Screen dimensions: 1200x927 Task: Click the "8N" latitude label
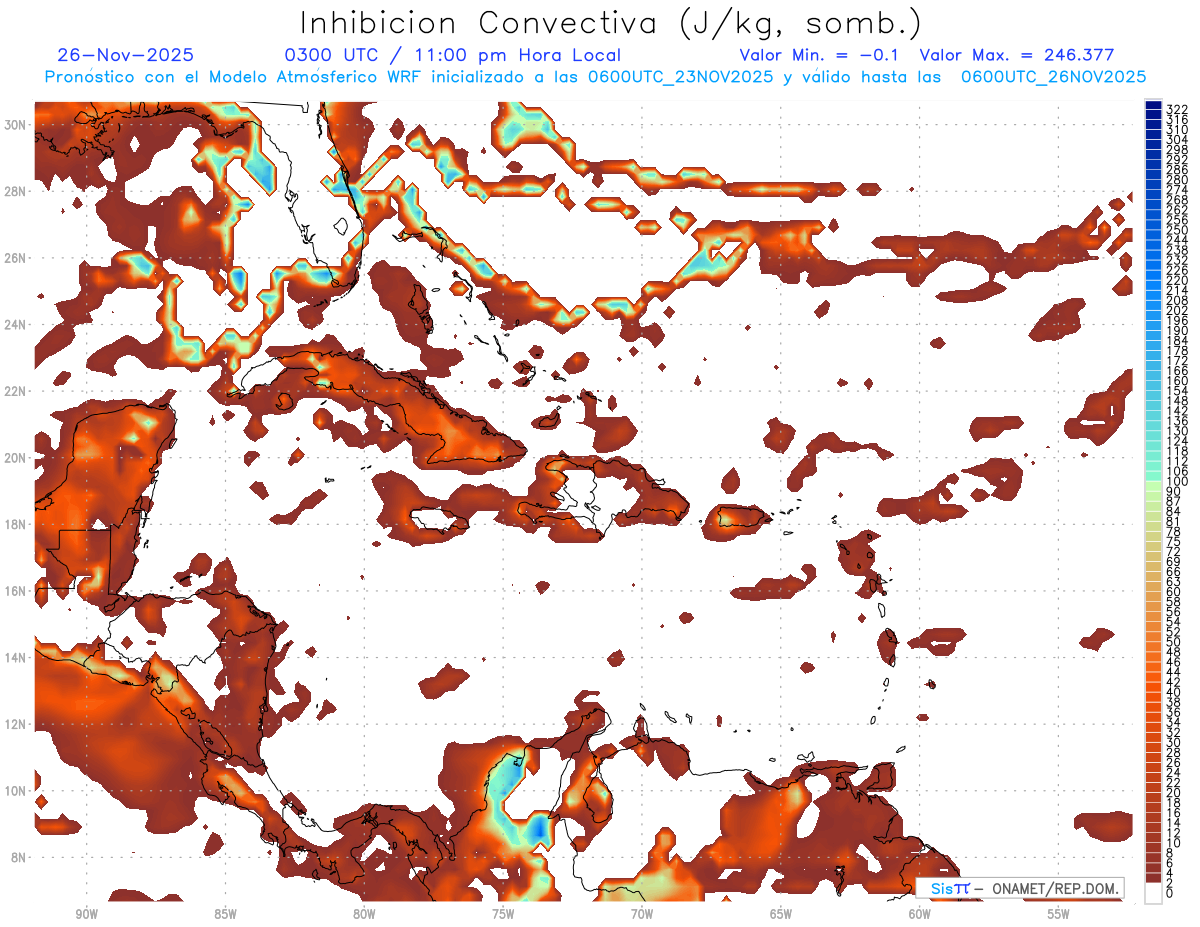pos(20,857)
